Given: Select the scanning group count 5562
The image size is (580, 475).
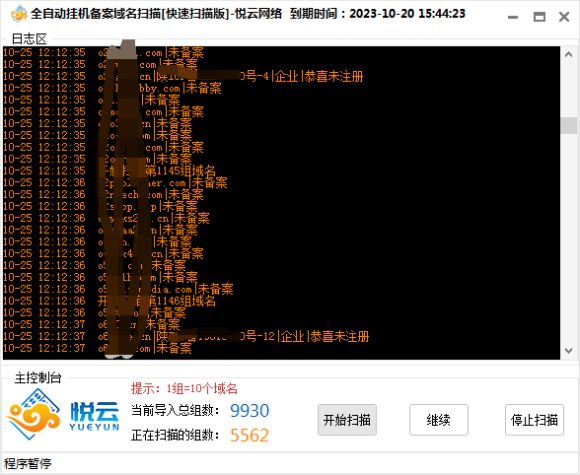Looking at the screenshot, I should click(249, 435).
